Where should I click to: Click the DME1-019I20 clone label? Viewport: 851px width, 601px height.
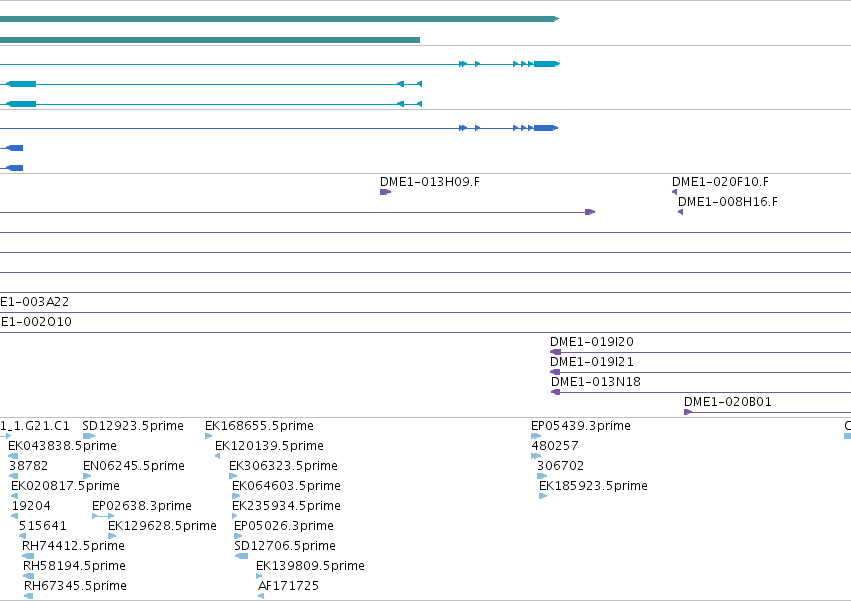click(x=592, y=342)
